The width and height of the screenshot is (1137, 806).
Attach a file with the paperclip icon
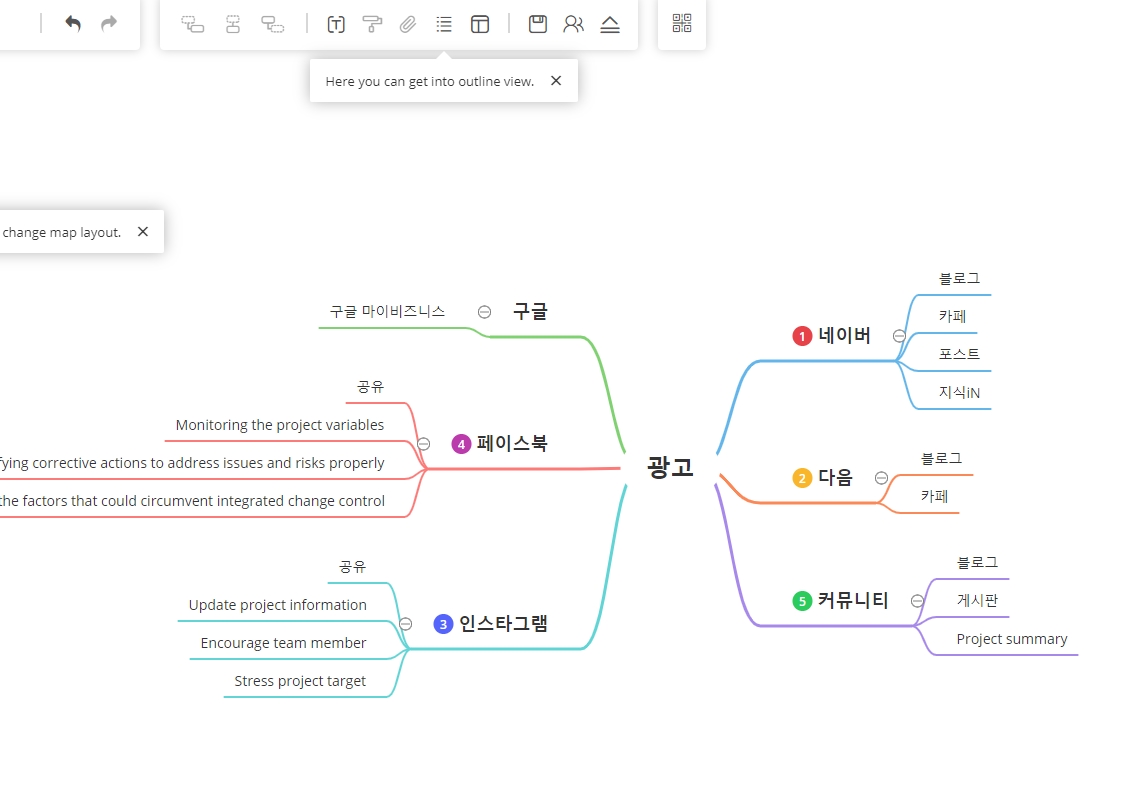tap(408, 25)
